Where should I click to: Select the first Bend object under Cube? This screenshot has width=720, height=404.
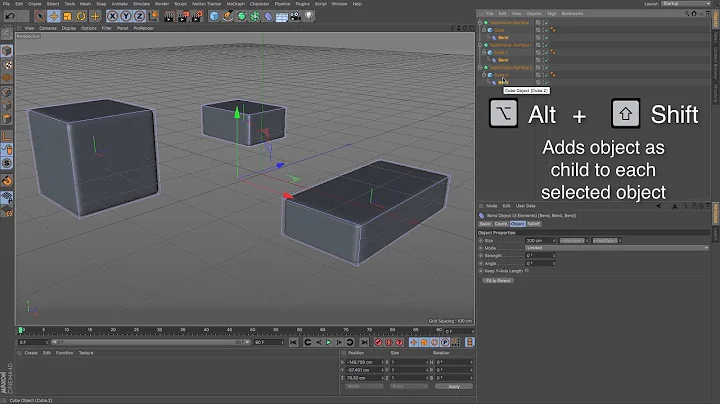coord(503,38)
